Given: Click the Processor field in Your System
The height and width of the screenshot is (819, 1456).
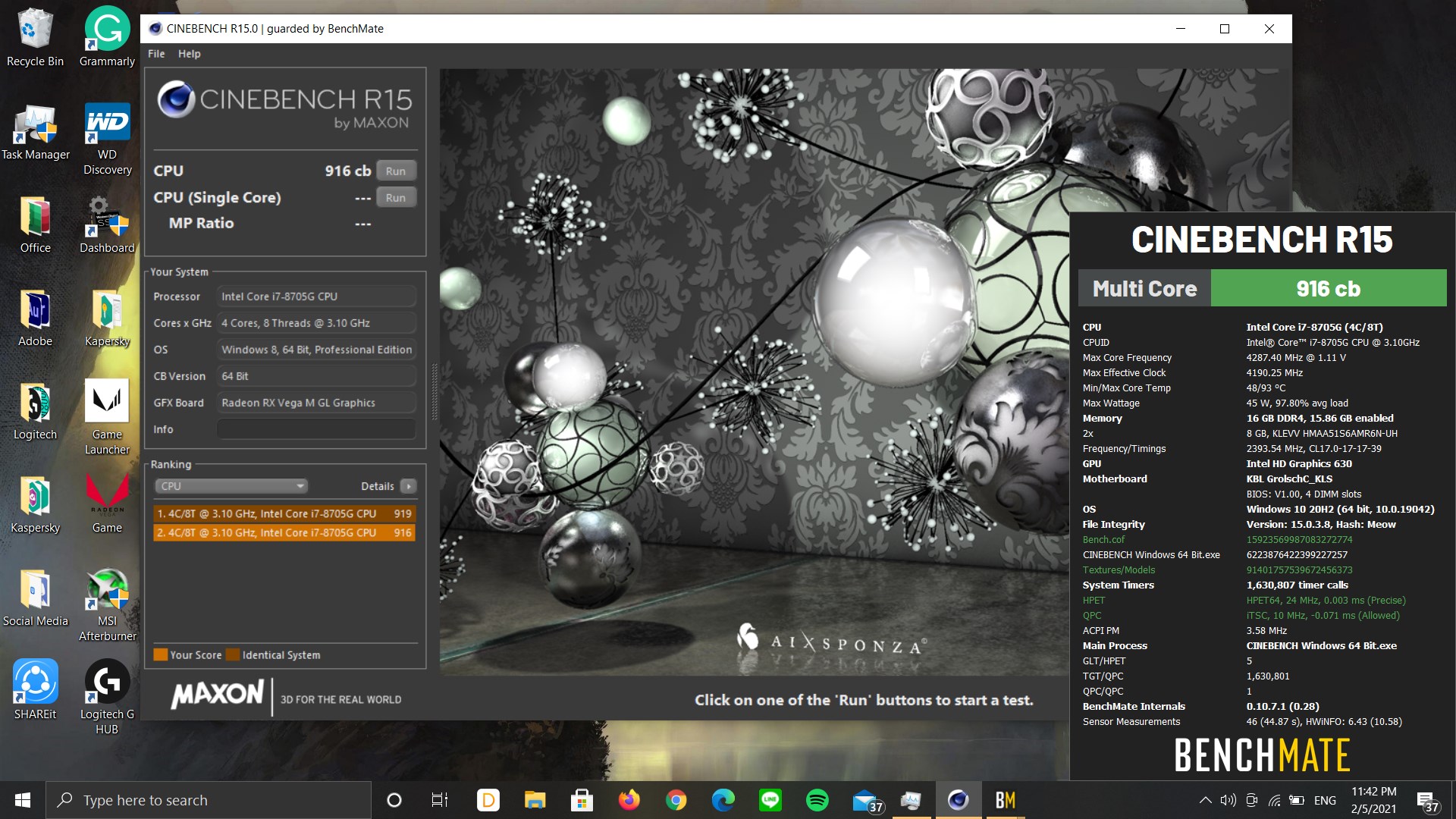Looking at the screenshot, I should coord(316,297).
